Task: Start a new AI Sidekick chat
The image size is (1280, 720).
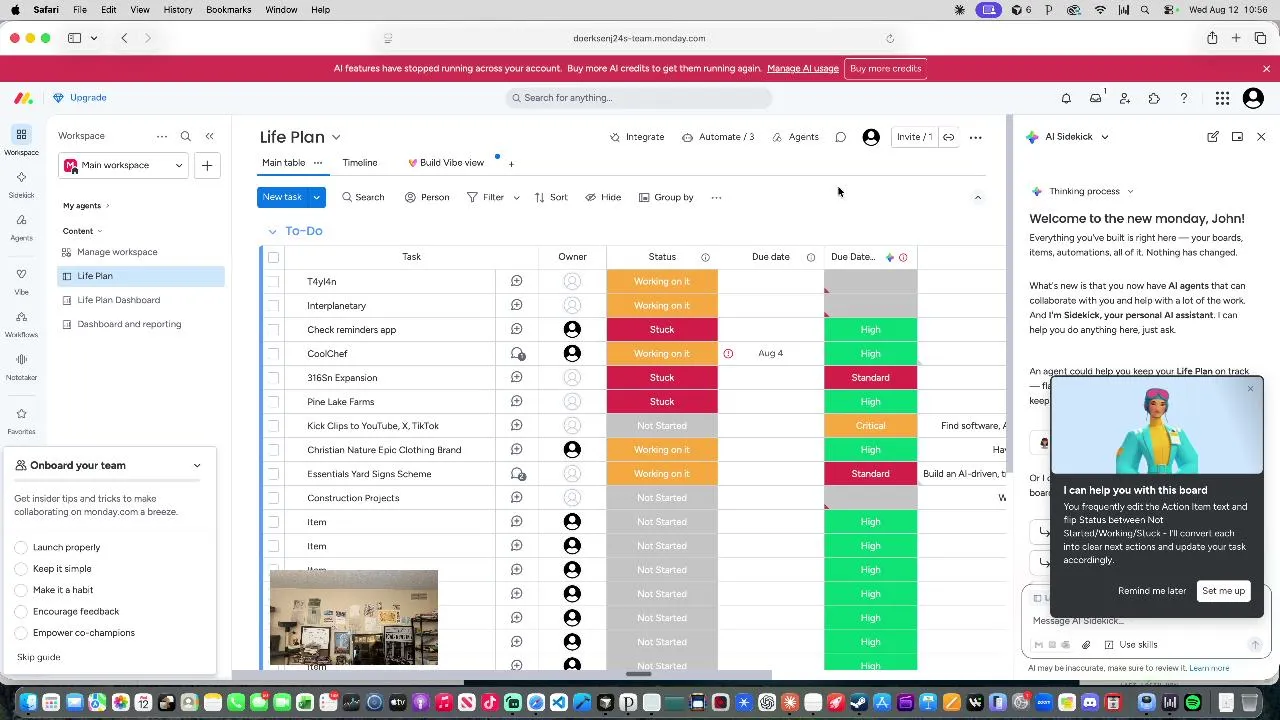Action: coord(1213,137)
